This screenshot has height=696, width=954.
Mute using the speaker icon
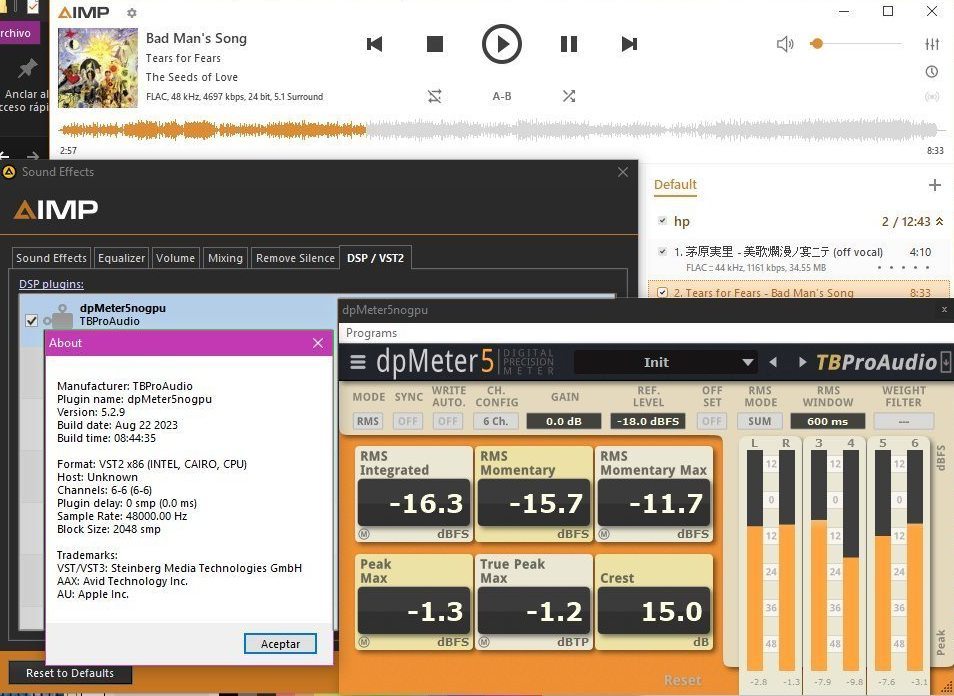(785, 44)
